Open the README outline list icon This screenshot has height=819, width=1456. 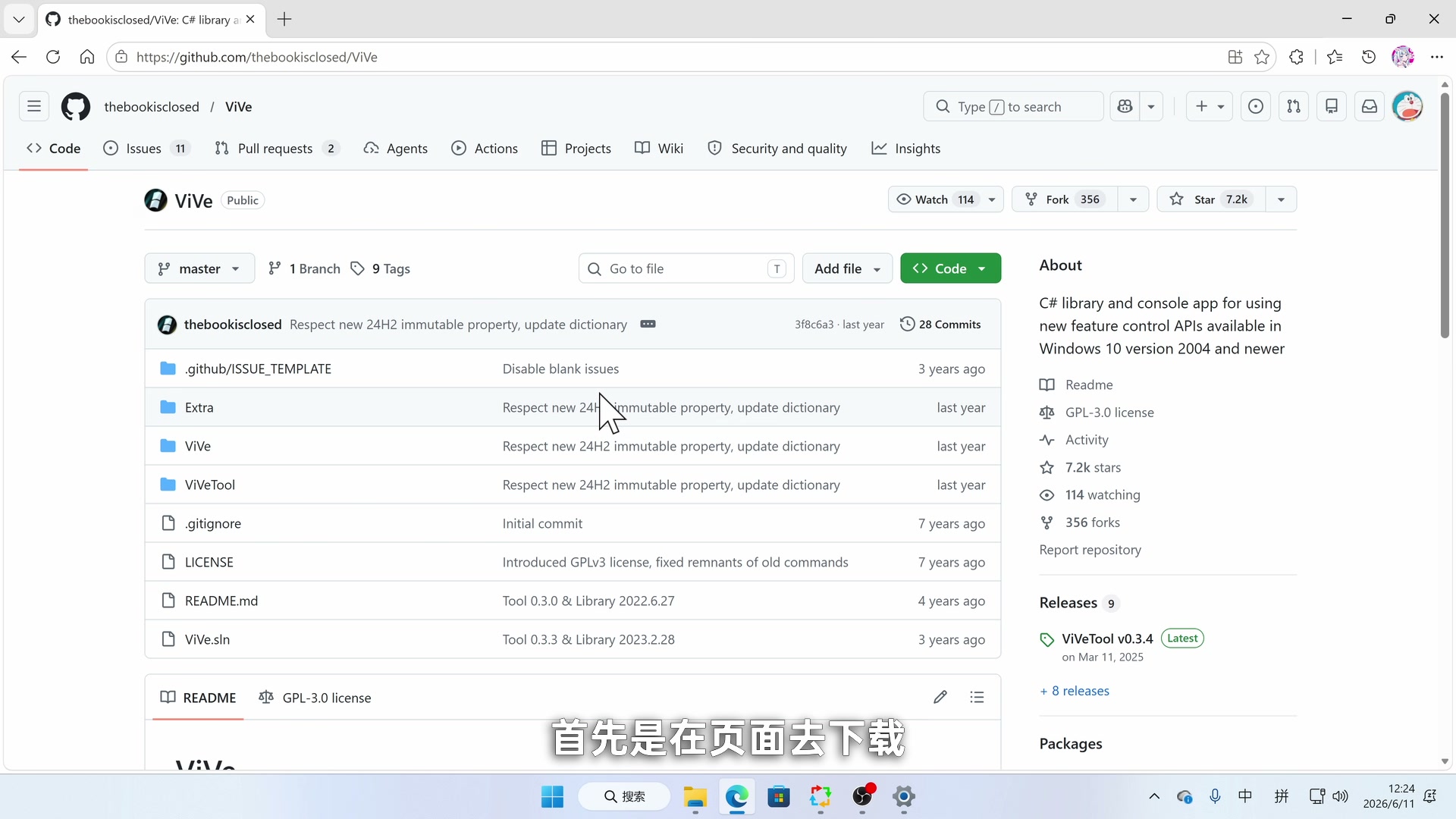point(977,697)
